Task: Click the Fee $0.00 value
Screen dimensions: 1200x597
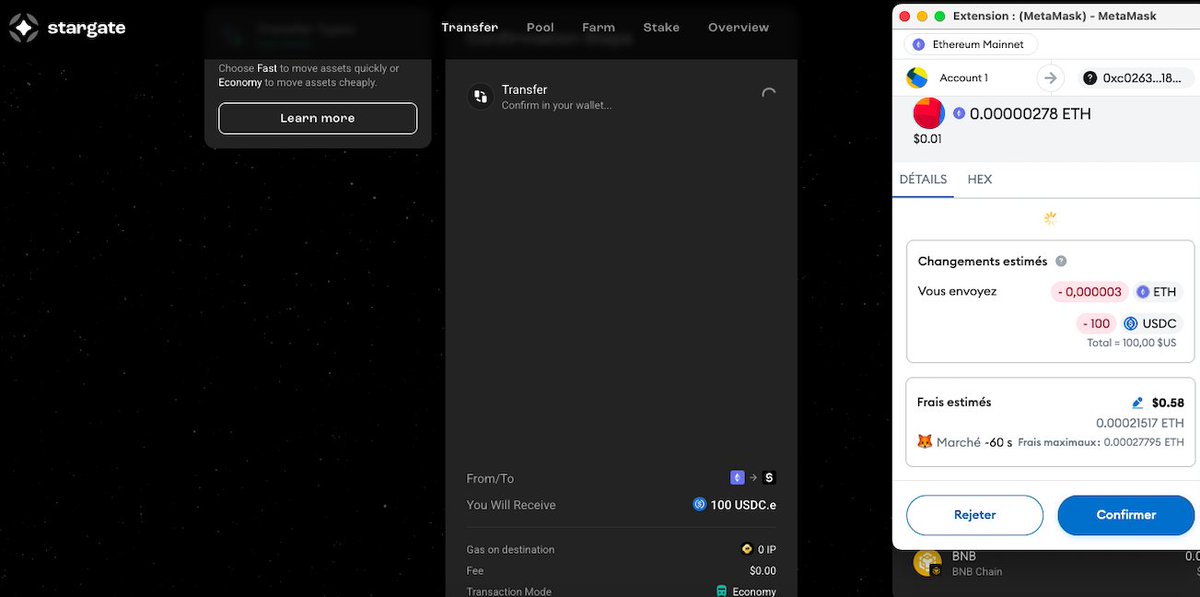Action: pyautogui.click(x=762, y=571)
